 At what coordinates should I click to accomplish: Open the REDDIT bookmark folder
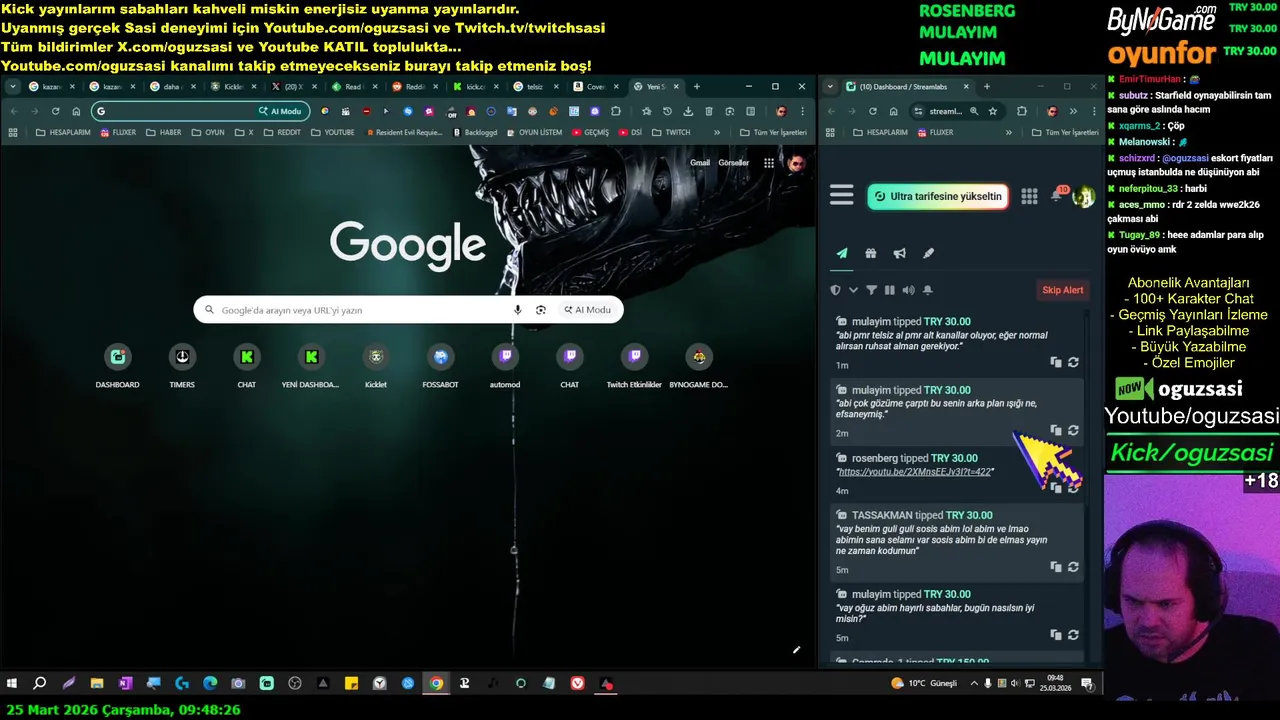pyautogui.click(x=281, y=132)
